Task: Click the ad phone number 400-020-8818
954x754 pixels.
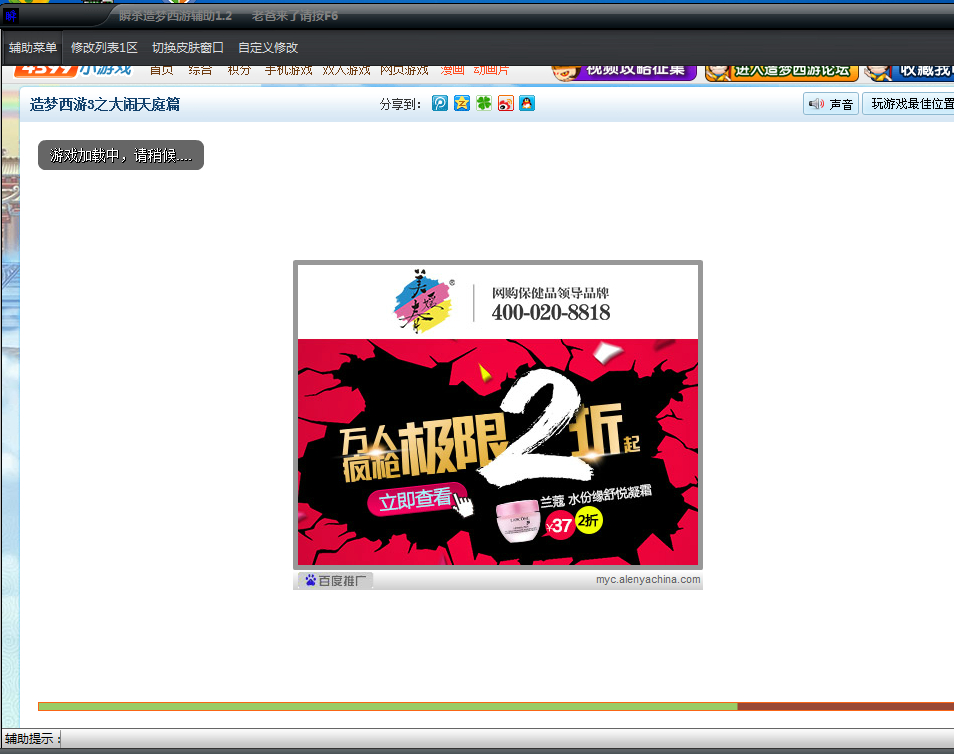Action: click(551, 312)
